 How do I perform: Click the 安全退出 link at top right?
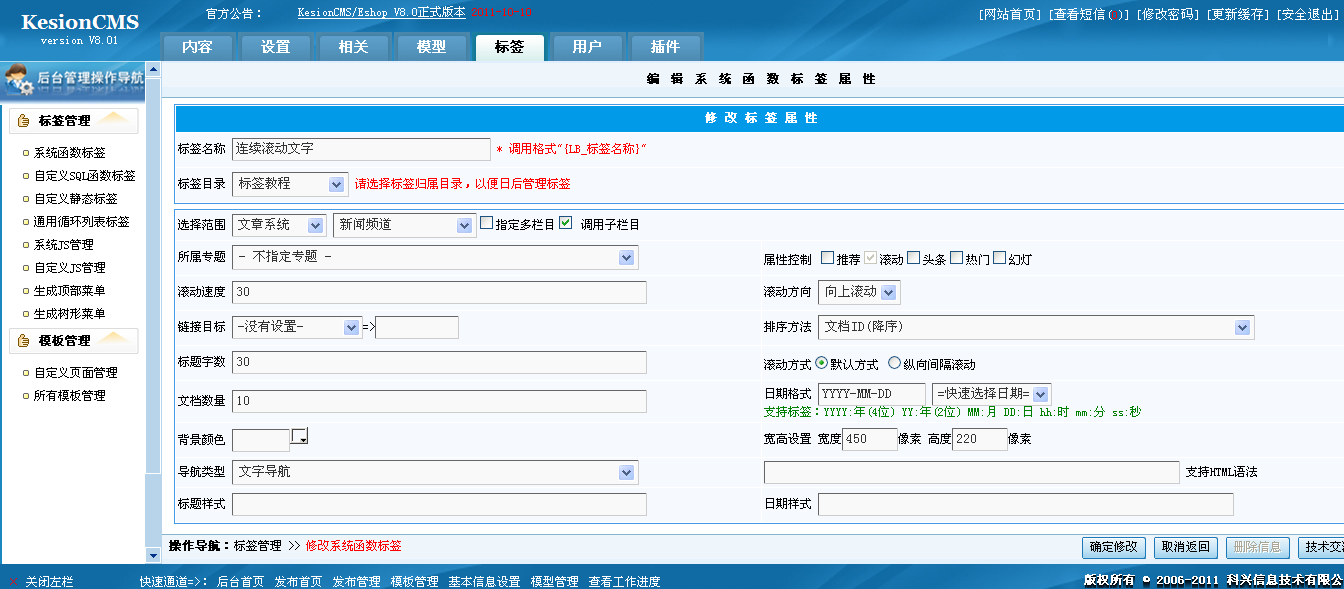click(x=1307, y=14)
